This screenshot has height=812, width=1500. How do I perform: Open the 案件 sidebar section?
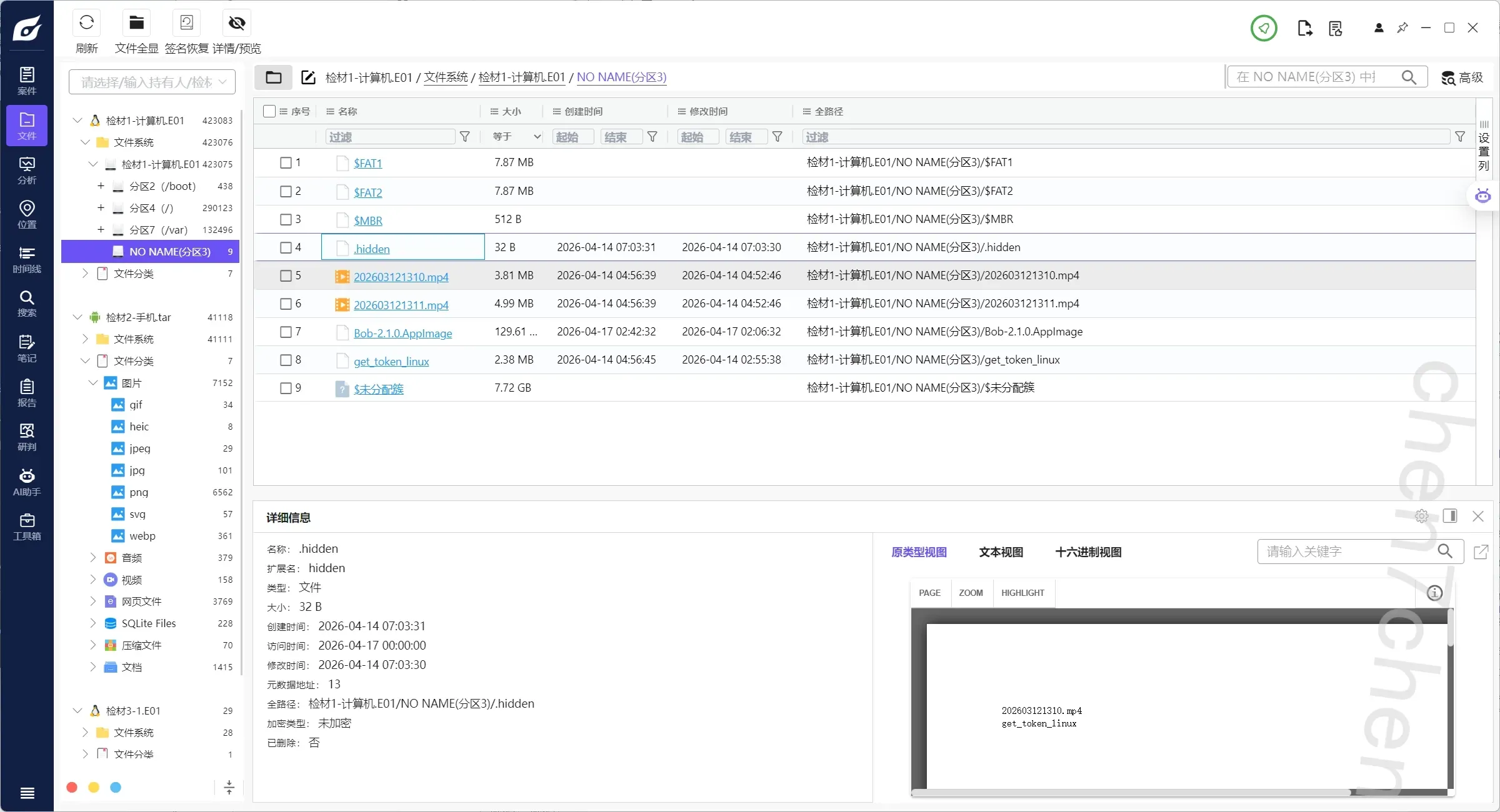click(27, 81)
